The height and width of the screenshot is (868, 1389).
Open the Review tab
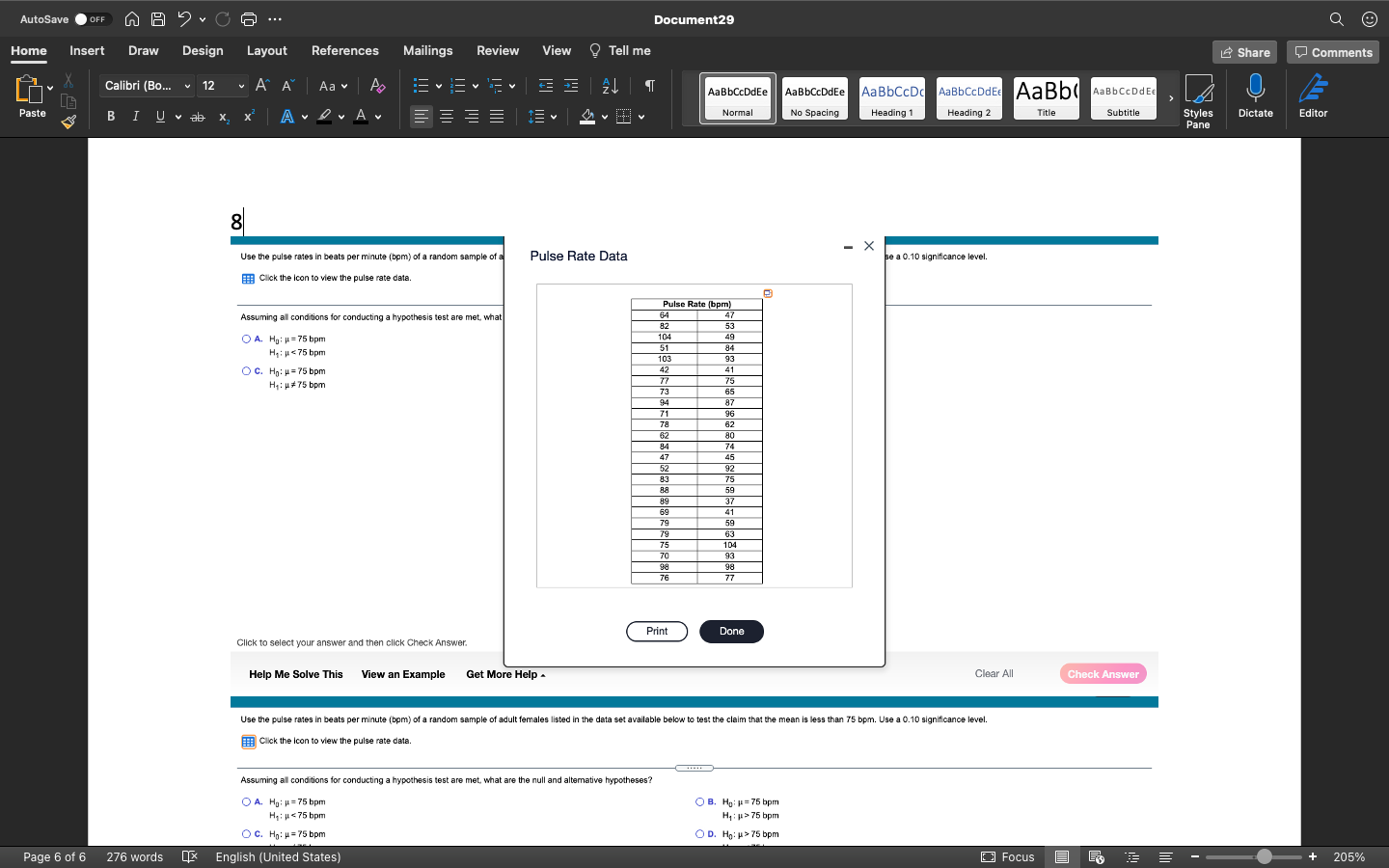pyautogui.click(x=498, y=50)
